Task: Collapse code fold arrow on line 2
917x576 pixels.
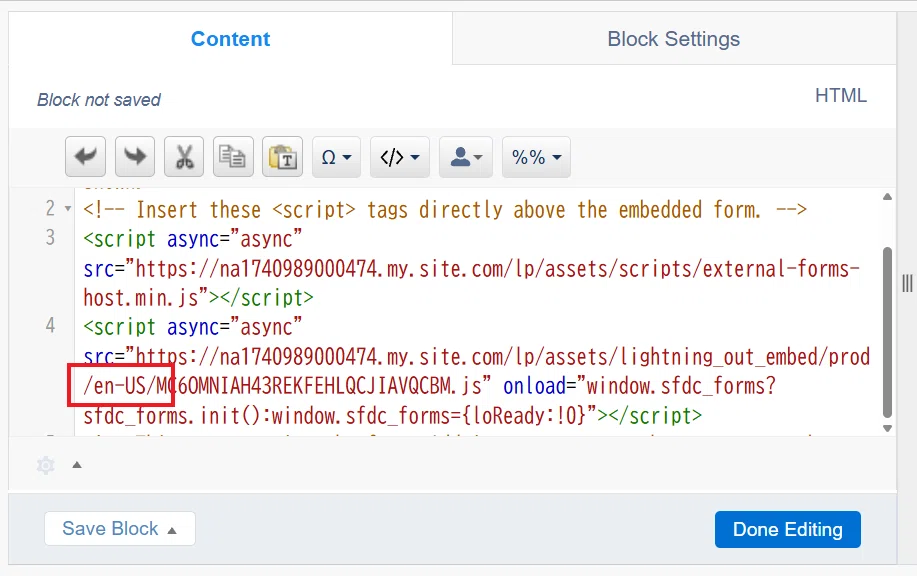Action: pyautogui.click(x=68, y=209)
